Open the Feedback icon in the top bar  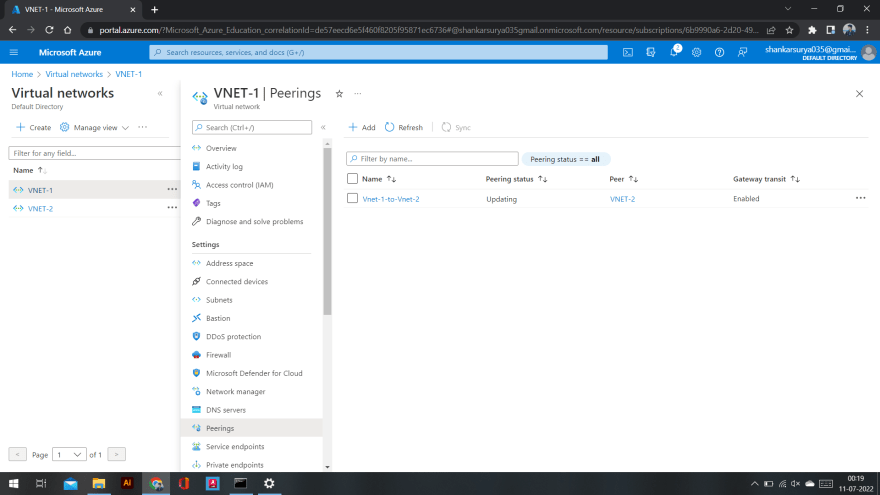(742, 52)
